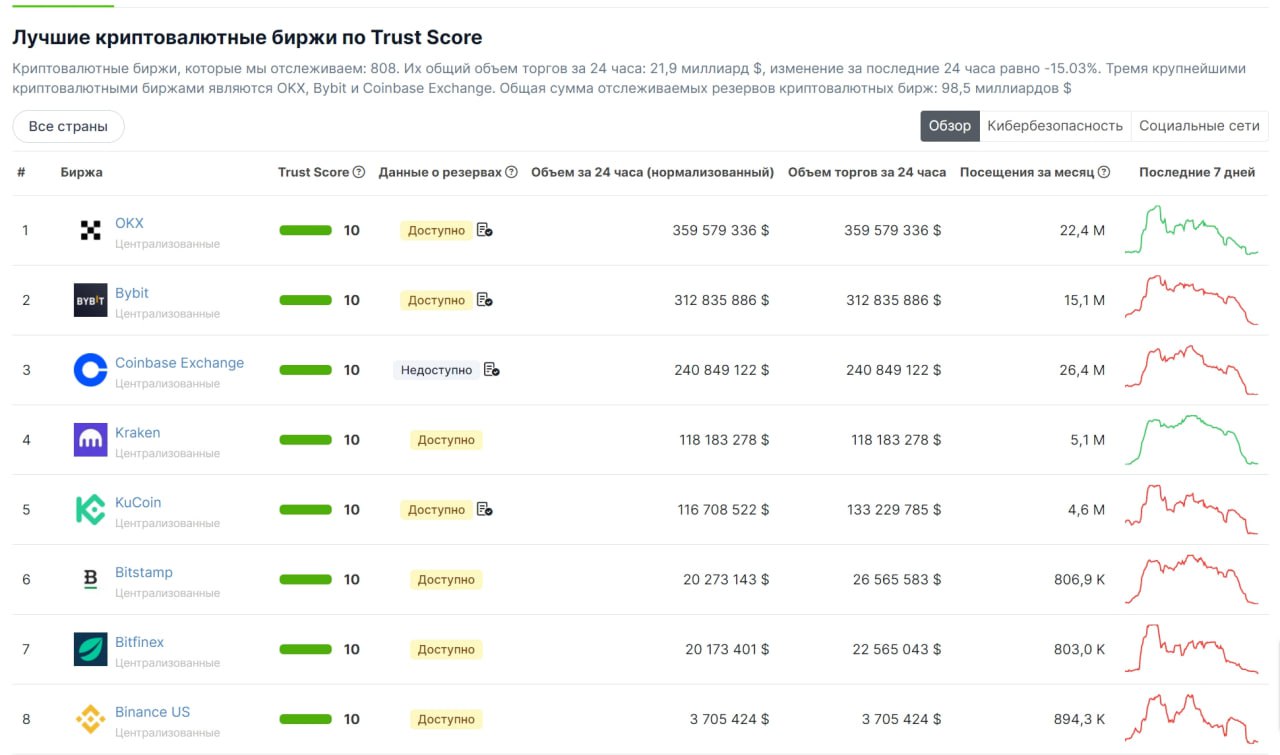Click the OKX exchange logo icon
The width and height of the screenshot is (1280, 755).
[x=90, y=231]
